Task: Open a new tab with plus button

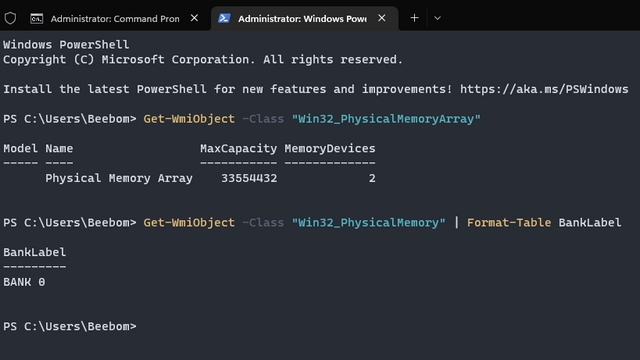Action: click(414, 18)
